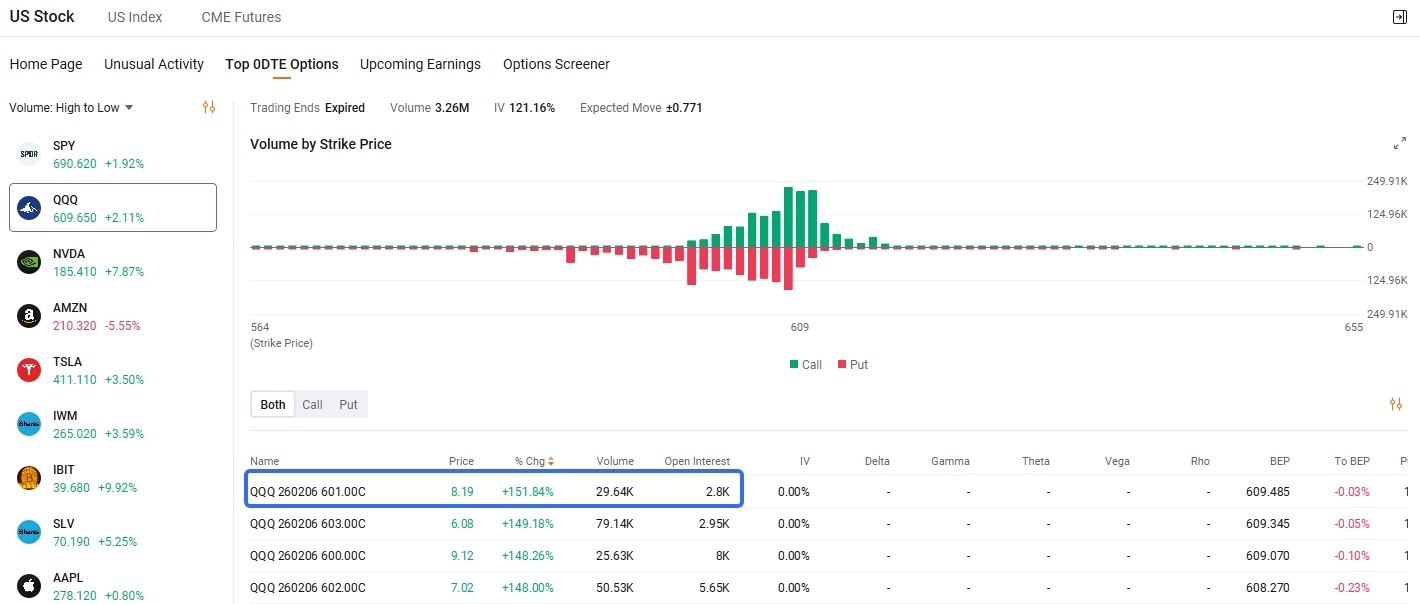Toggle Put series in chart legend
This screenshot has height=604, width=1420.
click(853, 365)
